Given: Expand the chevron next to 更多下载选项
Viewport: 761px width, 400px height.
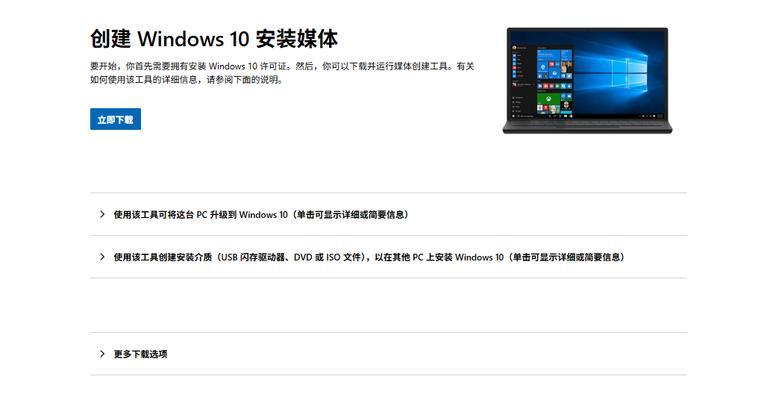Looking at the screenshot, I should [x=102, y=353].
